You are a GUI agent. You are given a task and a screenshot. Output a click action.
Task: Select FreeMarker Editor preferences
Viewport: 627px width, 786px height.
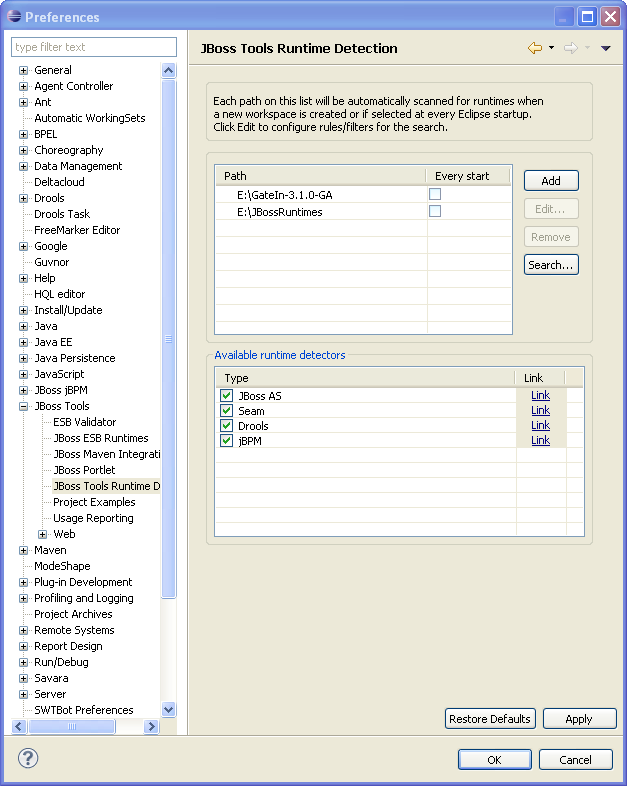[x=77, y=230]
